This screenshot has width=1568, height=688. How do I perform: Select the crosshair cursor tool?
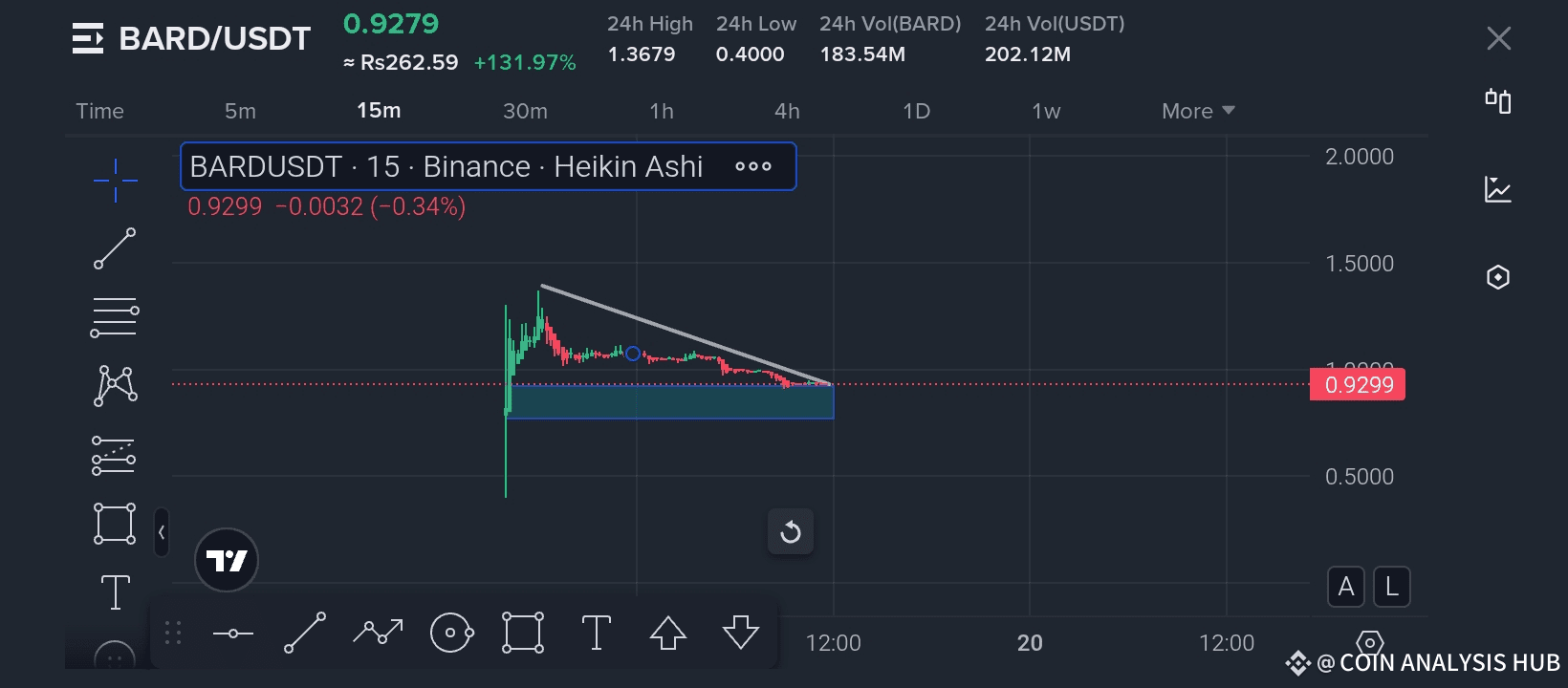pos(115,181)
